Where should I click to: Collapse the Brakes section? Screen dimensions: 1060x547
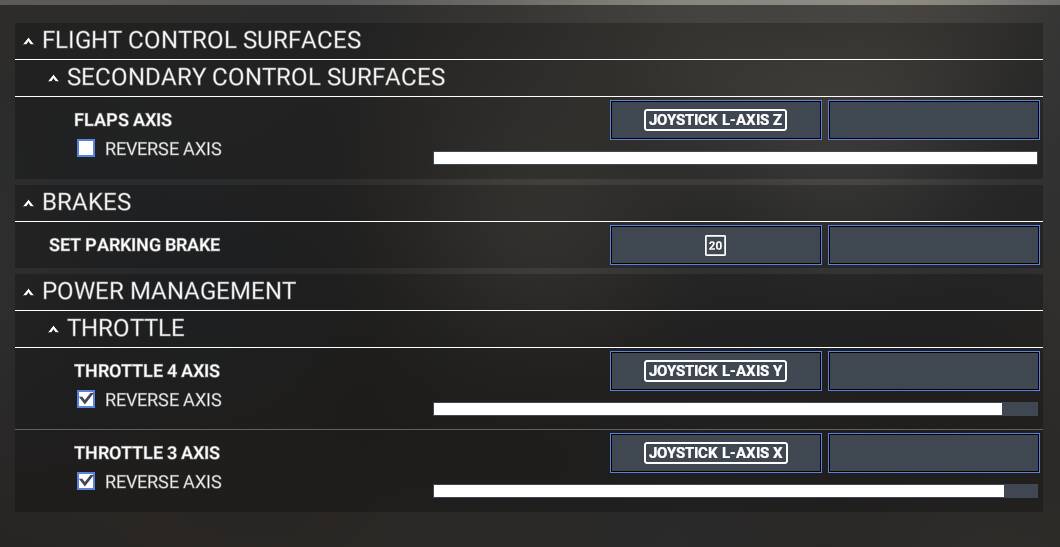29,203
